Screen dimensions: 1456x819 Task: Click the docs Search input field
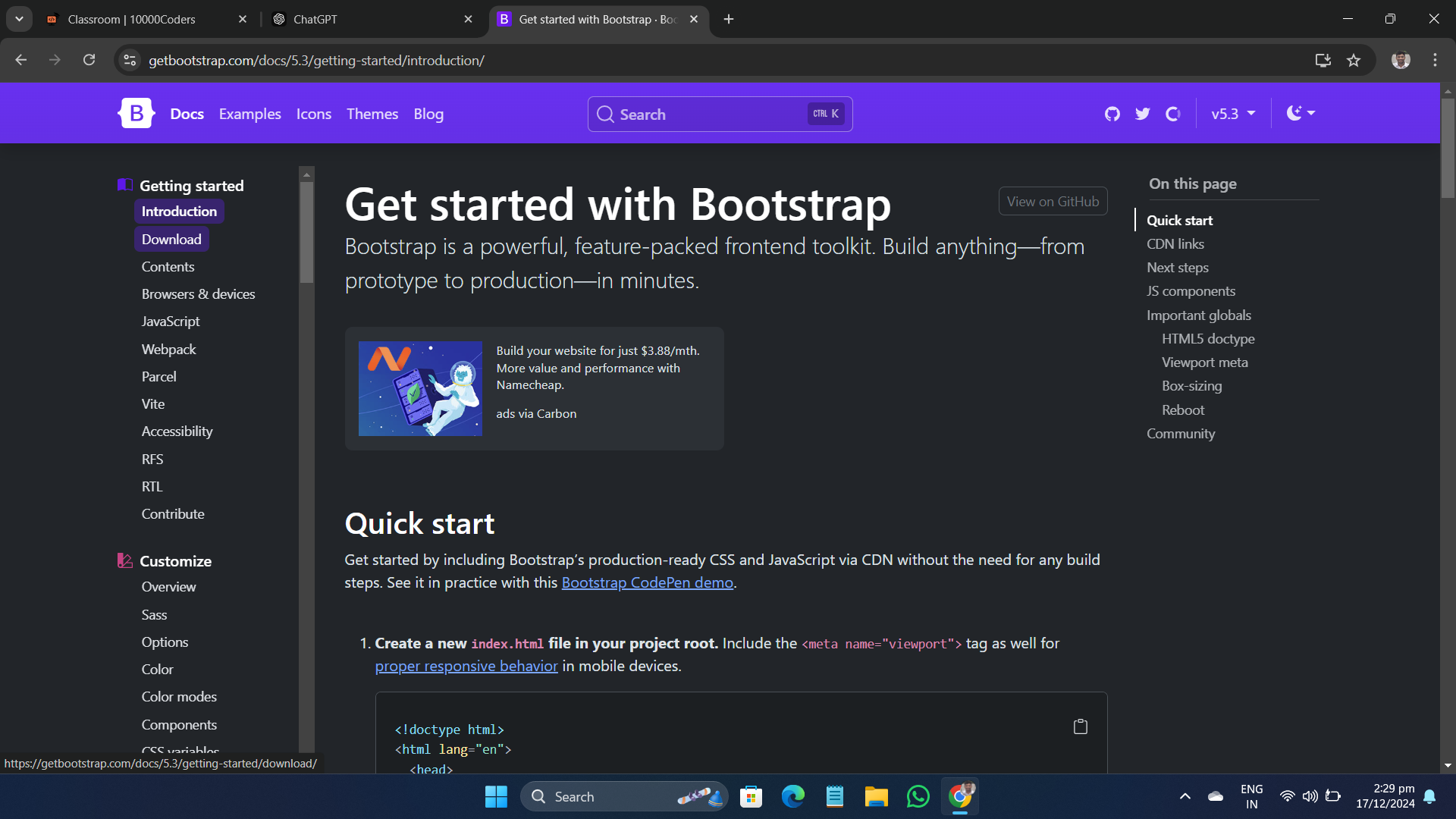point(705,115)
